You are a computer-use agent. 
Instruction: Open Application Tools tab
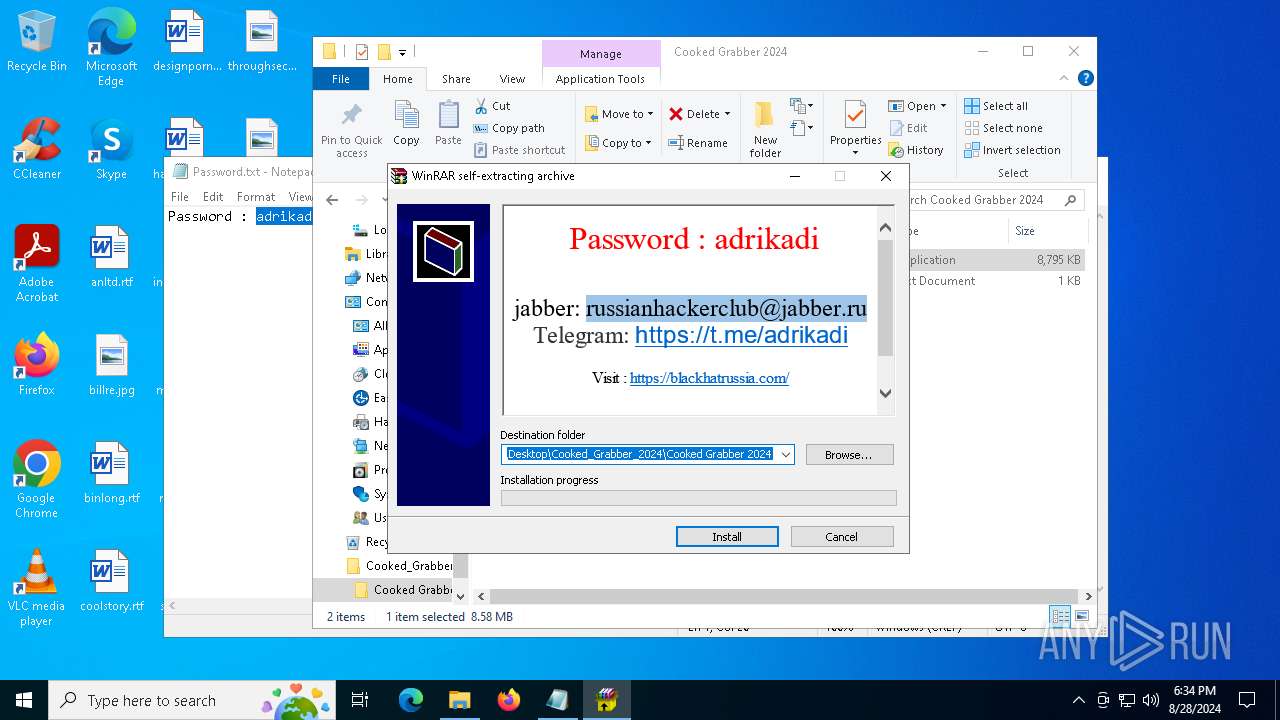(601, 79)
